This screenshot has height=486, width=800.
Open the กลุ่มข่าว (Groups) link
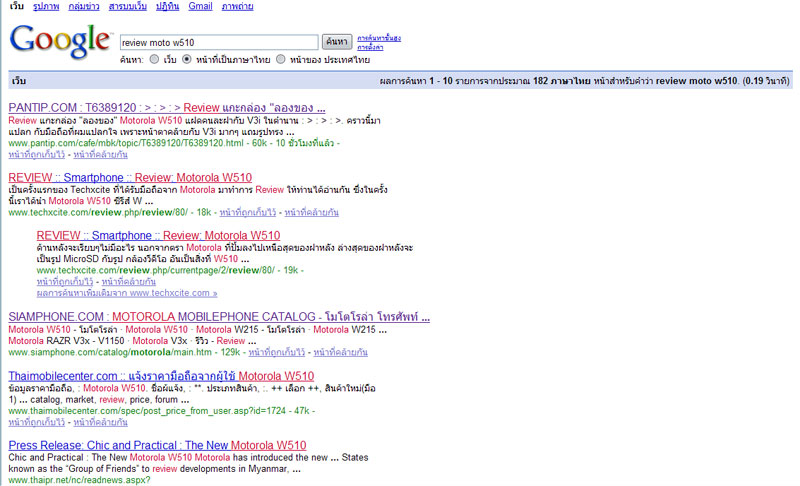(84, 6)
